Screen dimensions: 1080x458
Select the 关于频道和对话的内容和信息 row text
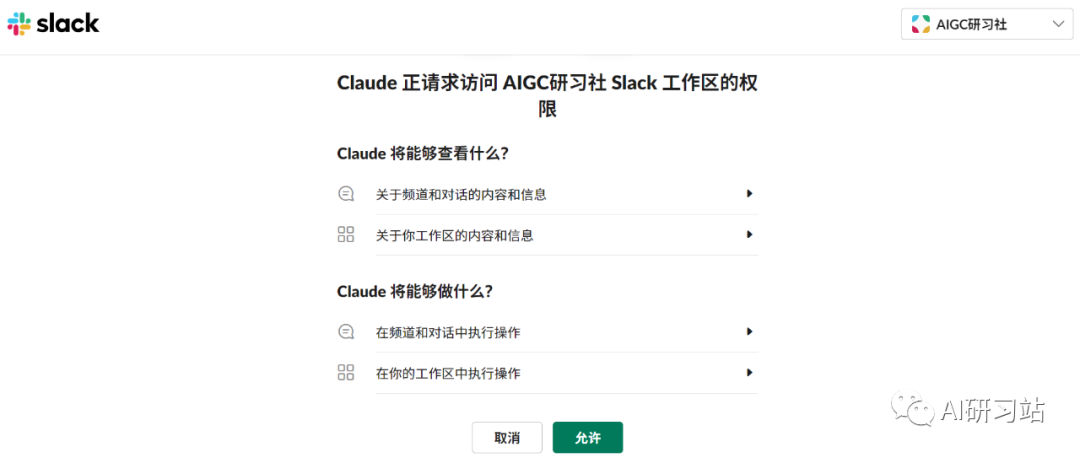pyautogui.click(x=461, y=194)
